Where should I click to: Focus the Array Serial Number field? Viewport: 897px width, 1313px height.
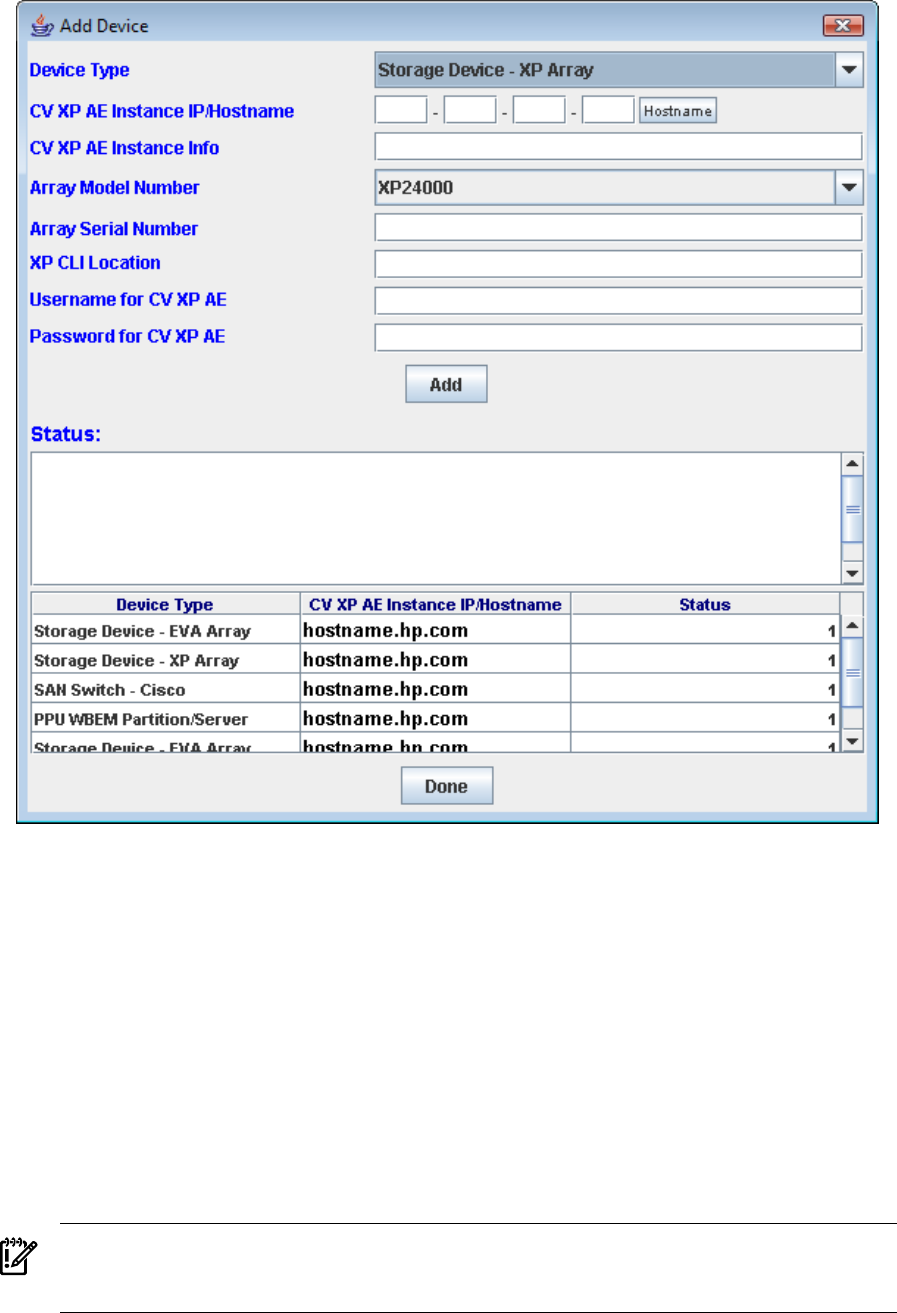(618, 227)
